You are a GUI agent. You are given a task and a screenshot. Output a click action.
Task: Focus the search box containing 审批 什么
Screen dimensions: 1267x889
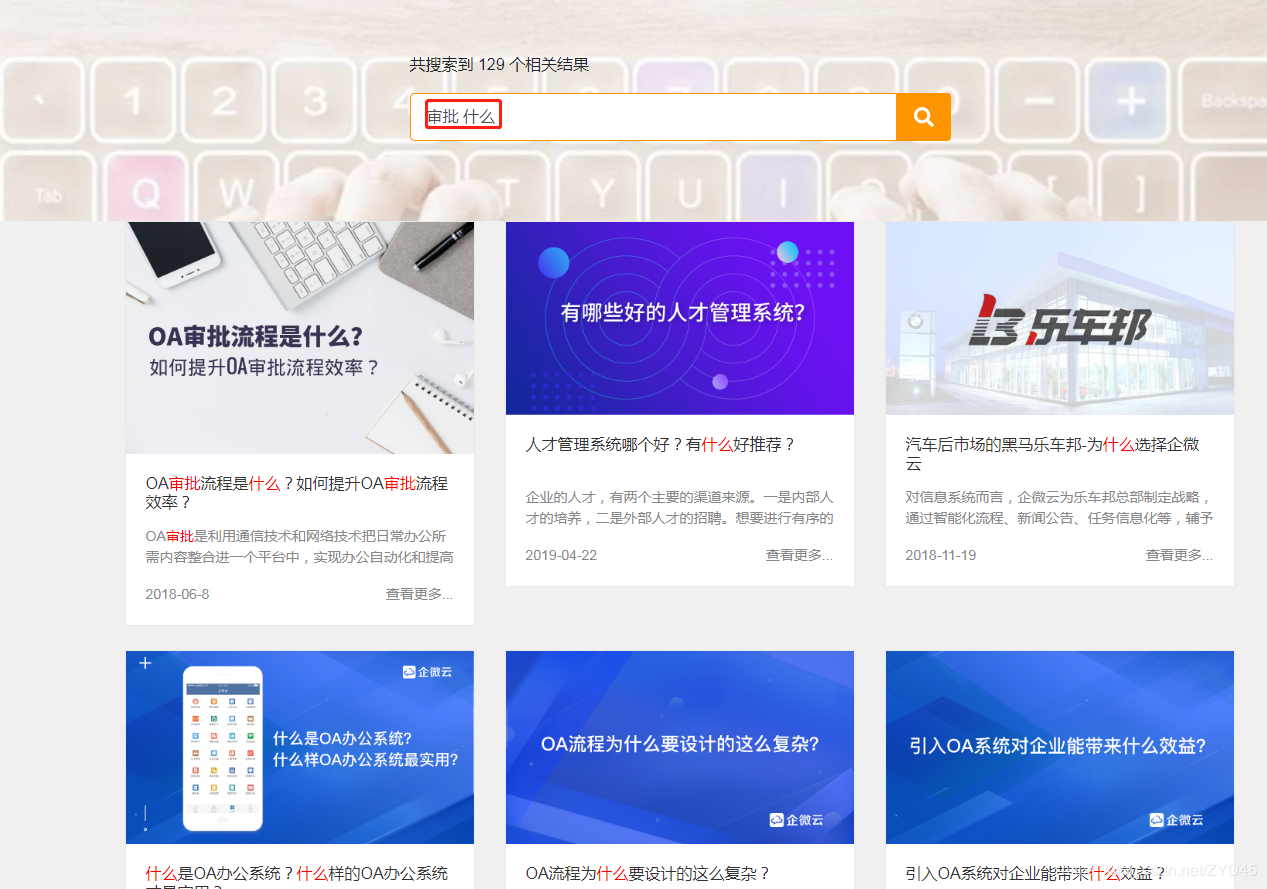coord(653,117)
